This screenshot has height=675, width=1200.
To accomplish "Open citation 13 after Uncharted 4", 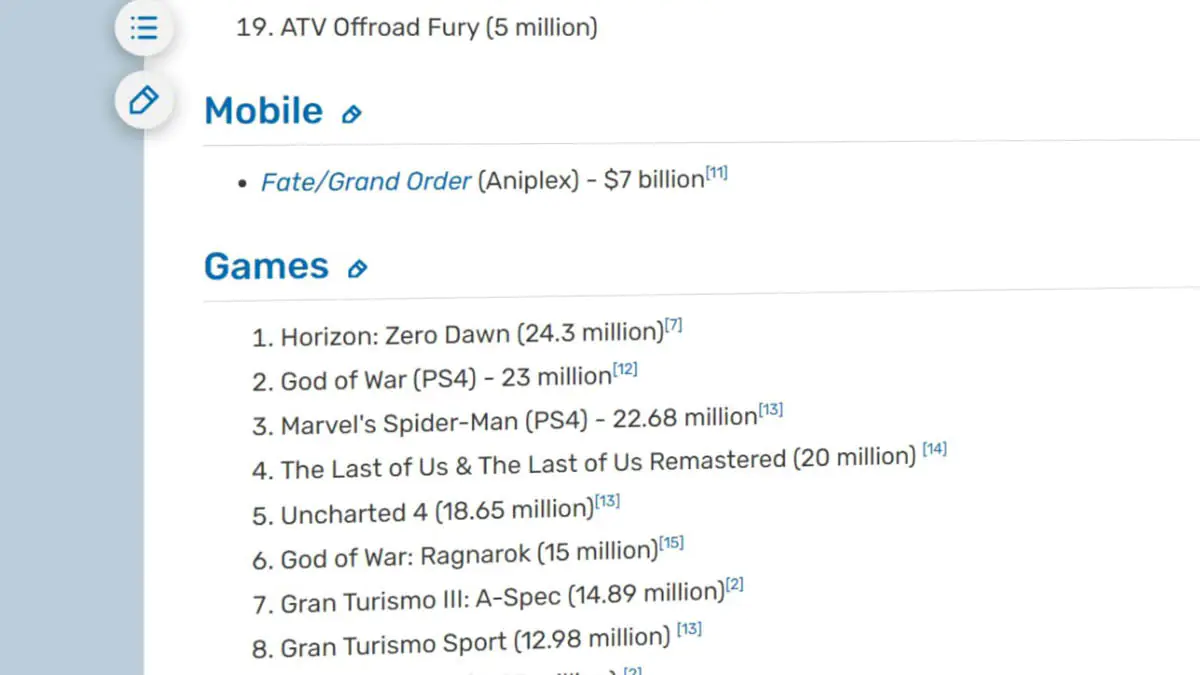I will (x=608, y=502).
